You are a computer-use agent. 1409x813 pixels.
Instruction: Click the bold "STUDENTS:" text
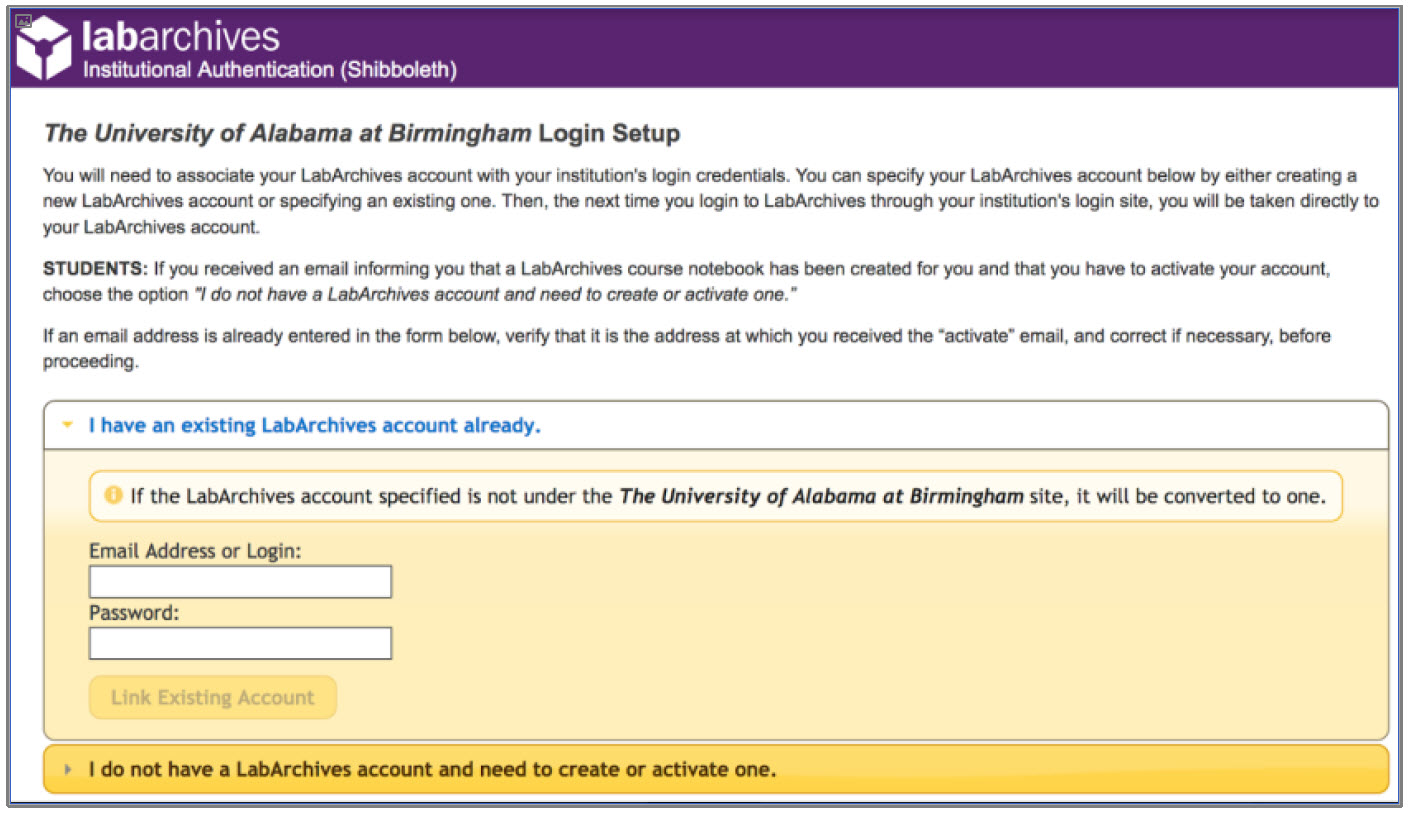[x=95, y=270]
